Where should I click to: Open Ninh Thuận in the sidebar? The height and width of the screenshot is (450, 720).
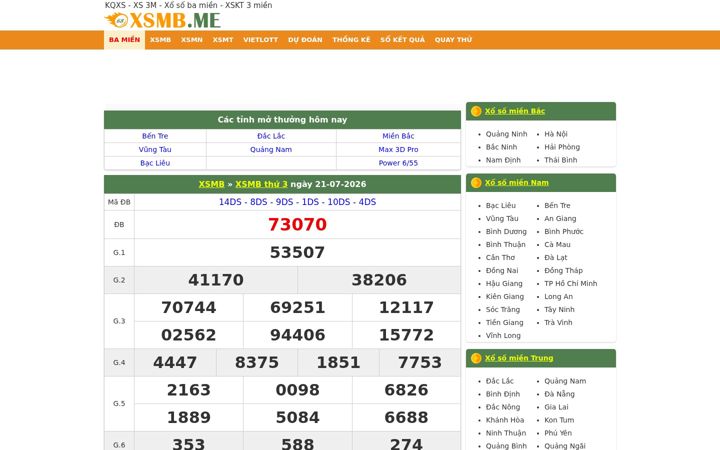click(x=506, y=433)
